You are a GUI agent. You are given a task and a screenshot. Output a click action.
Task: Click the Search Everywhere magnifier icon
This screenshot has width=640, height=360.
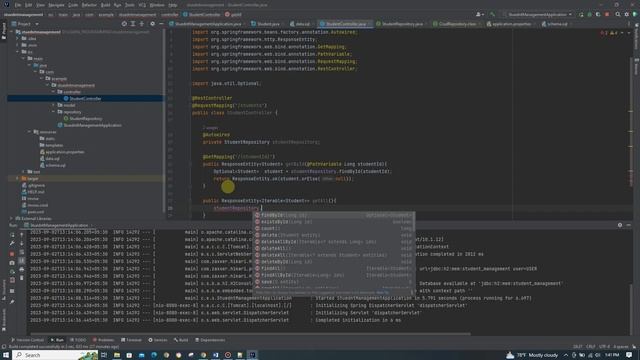pos(618,14)
